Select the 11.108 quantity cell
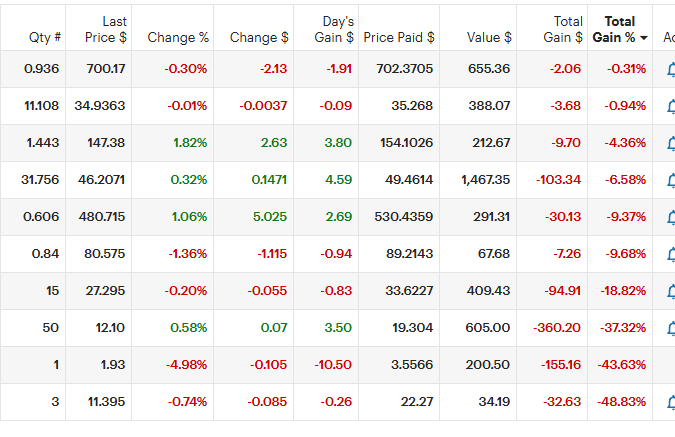The image size is (675, 437). click(x=33, y=106)
